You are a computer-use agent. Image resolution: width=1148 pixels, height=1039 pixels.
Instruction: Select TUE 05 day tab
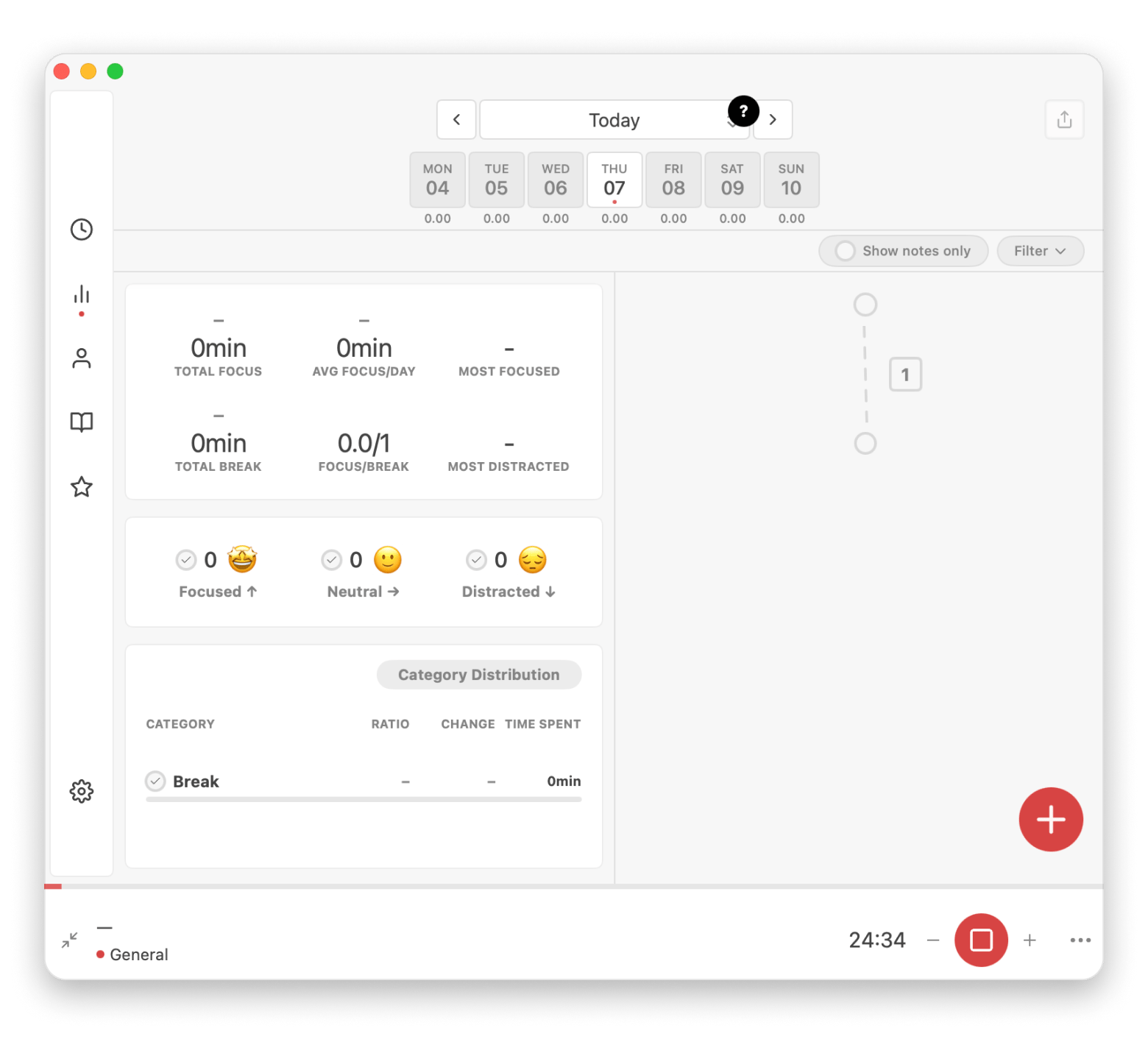point(497,180)
